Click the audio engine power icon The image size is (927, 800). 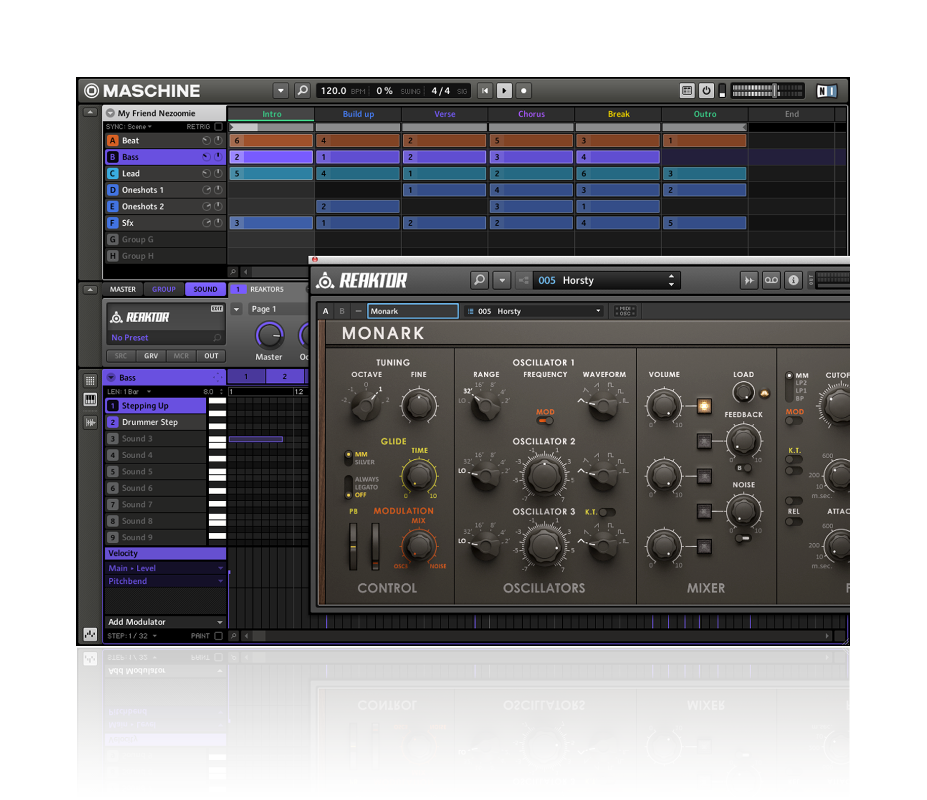706,91
